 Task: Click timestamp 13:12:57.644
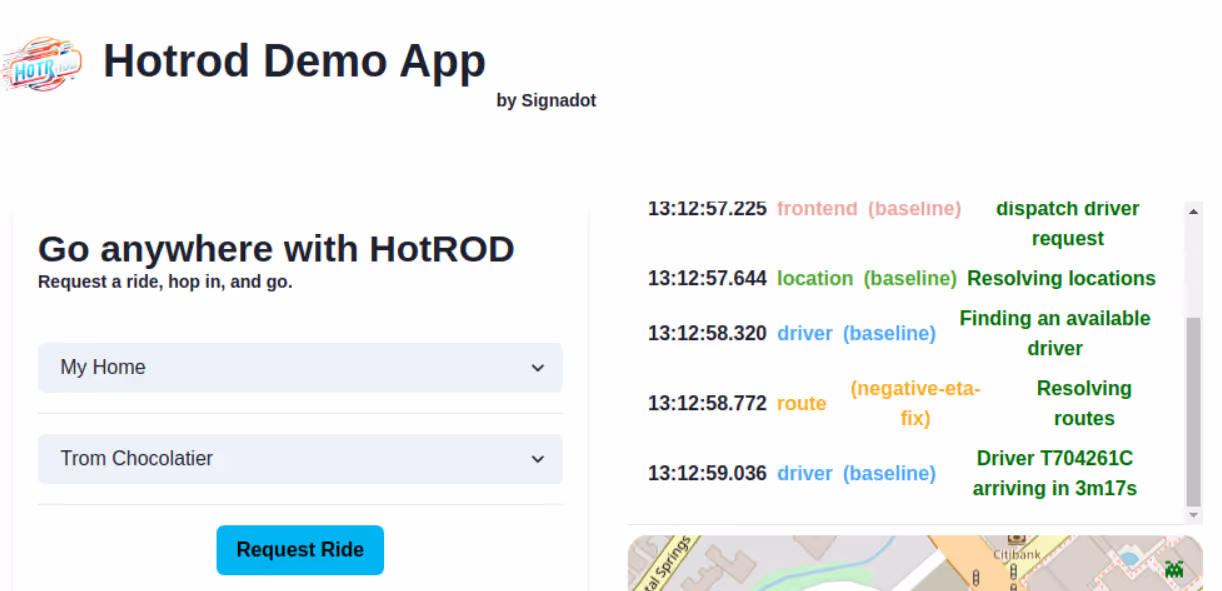[x=707, y=278]
